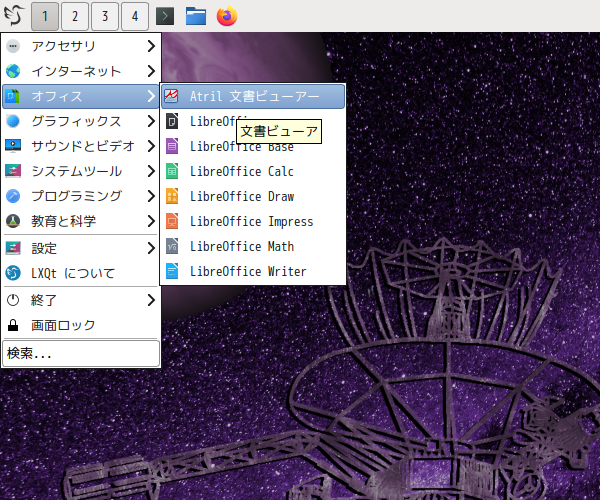Click the LibreOffice Math formula icon
The height and width of the screenshot is (500, 600).
[172, 246]
